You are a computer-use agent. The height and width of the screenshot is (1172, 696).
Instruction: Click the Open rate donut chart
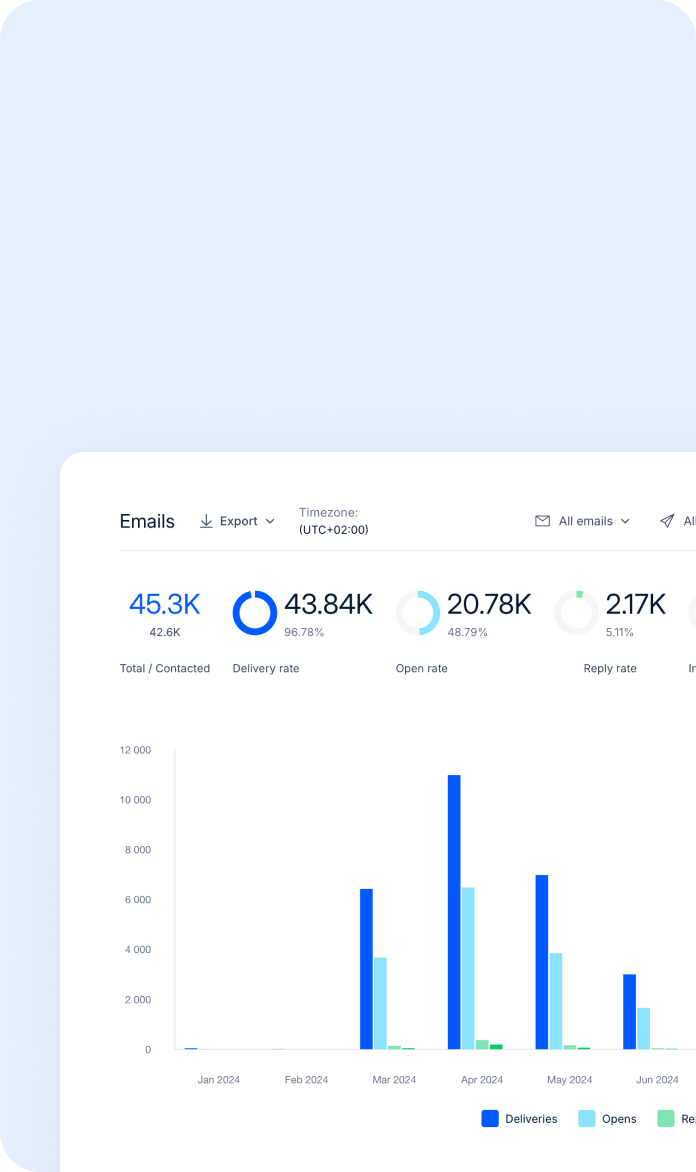pos(418,613)
